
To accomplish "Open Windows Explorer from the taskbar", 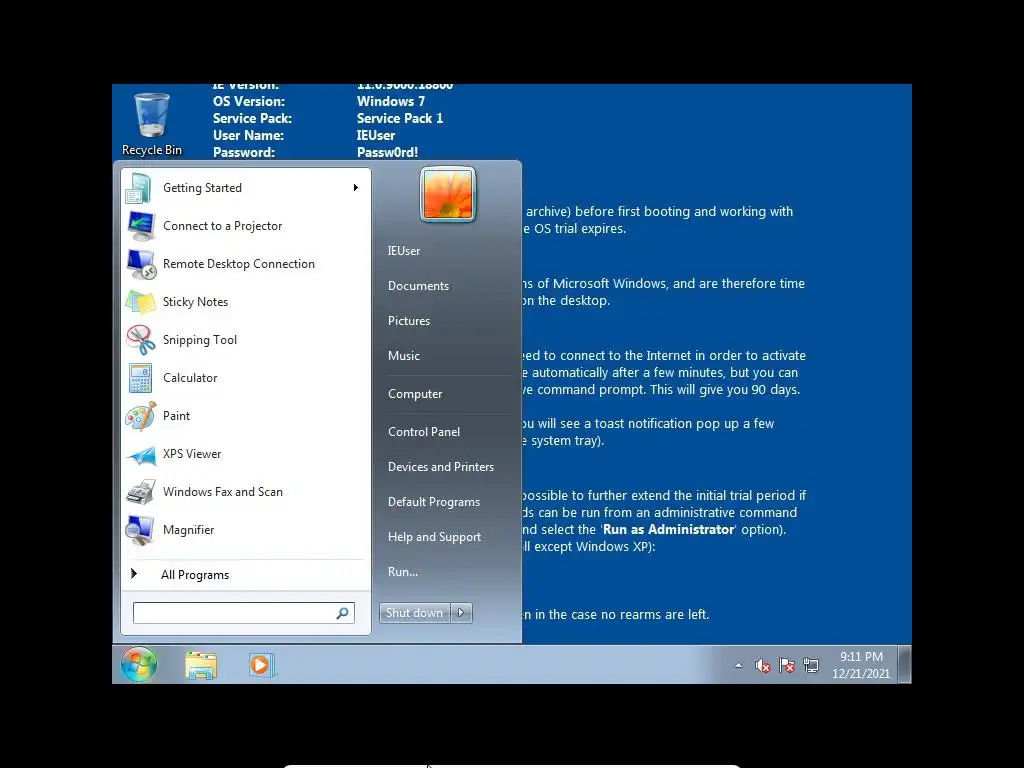I will [x=200, y=665].
